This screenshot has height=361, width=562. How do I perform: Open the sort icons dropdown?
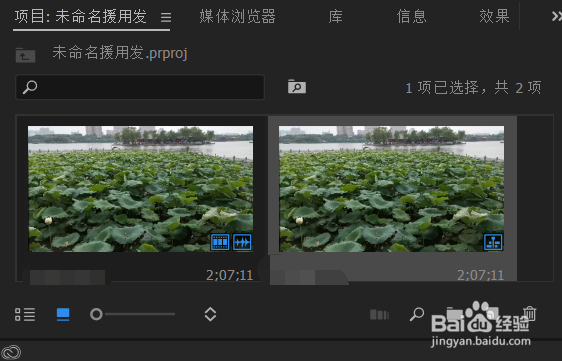pos(210,314)
